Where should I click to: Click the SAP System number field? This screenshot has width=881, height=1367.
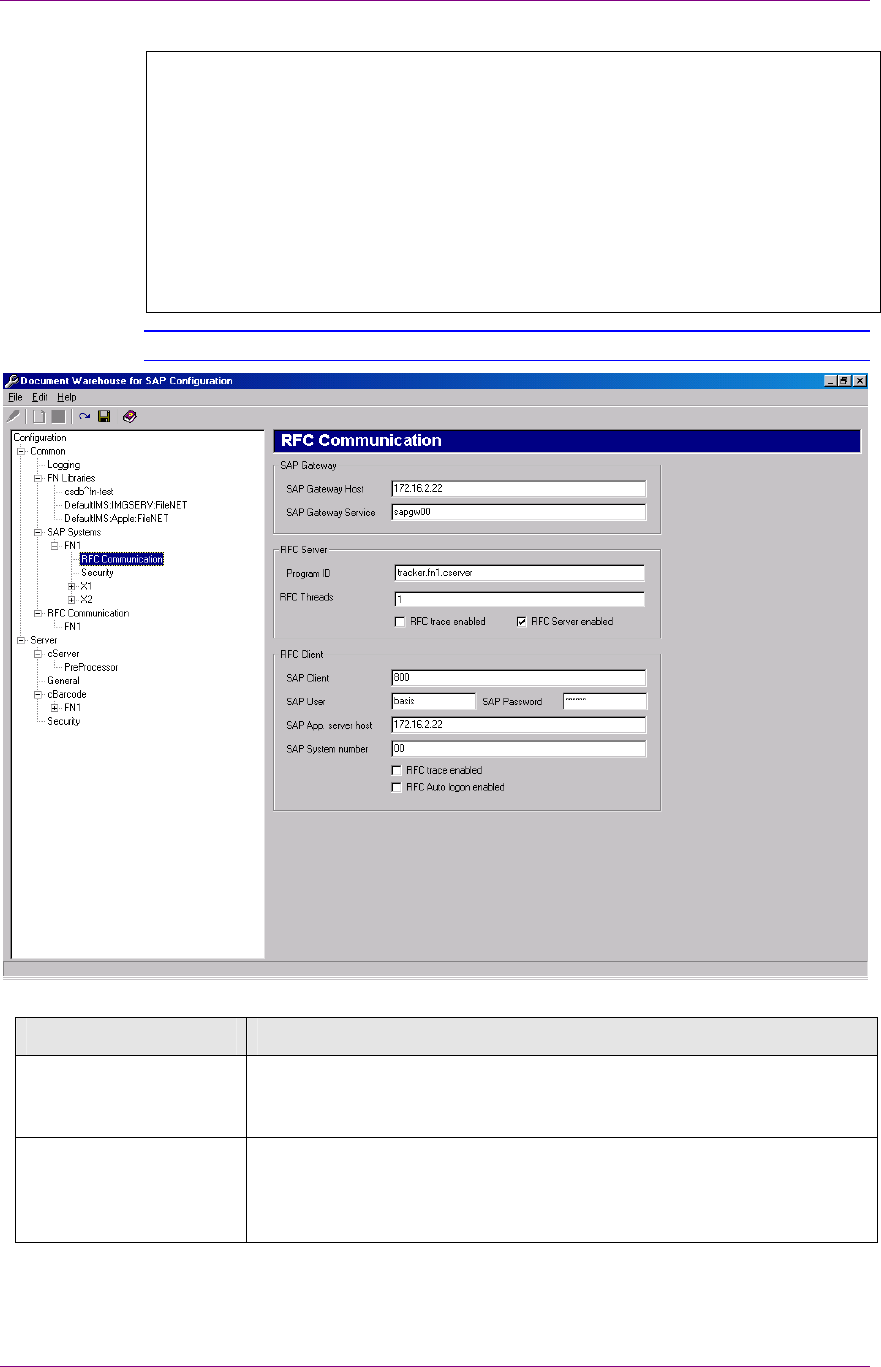pyautogui.click(x=519, y=748)
